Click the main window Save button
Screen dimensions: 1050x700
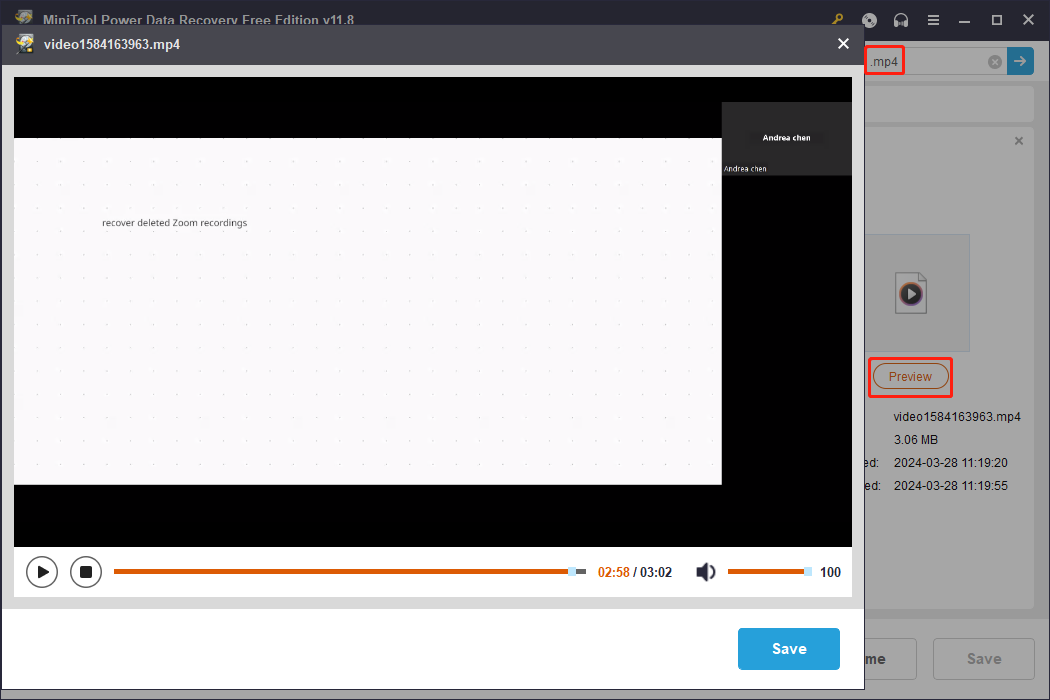[x=984, y=658]
